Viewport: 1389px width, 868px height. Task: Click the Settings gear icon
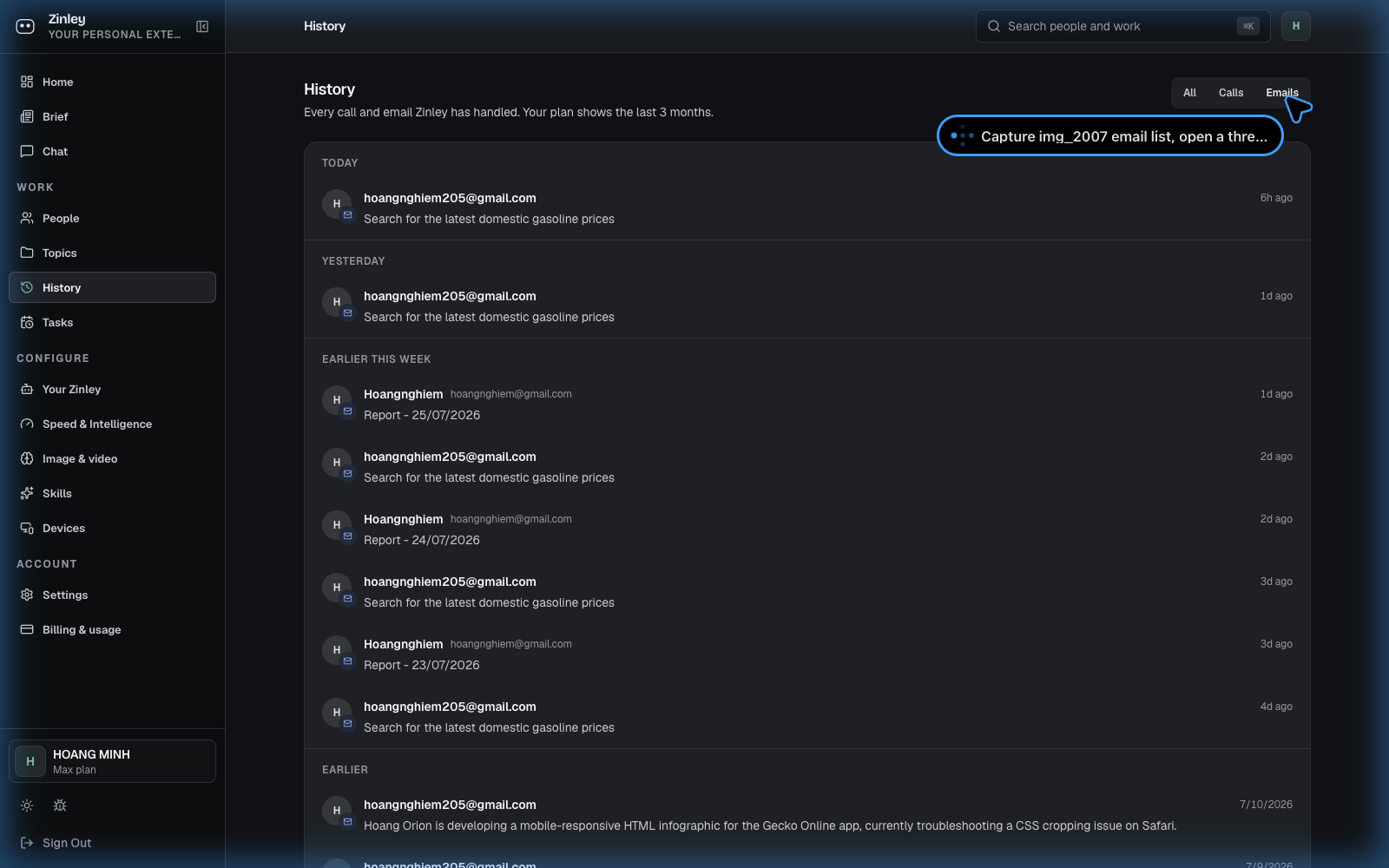tap(27, 595)
